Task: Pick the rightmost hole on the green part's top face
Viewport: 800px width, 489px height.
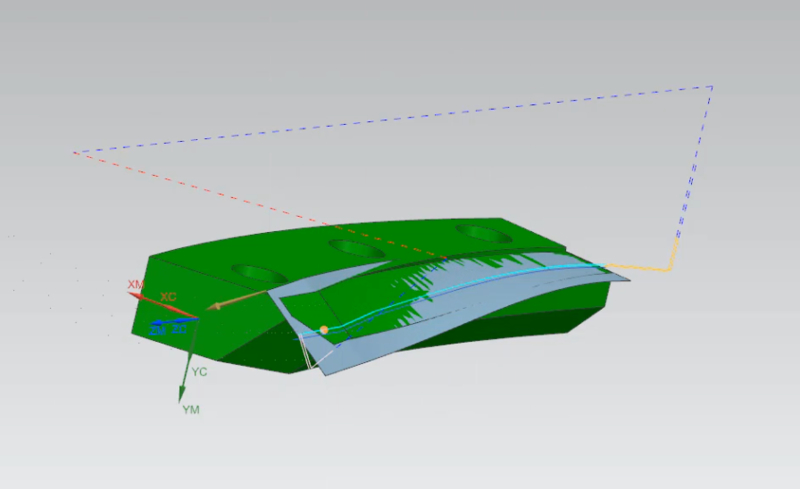Action: click(484, 234)
